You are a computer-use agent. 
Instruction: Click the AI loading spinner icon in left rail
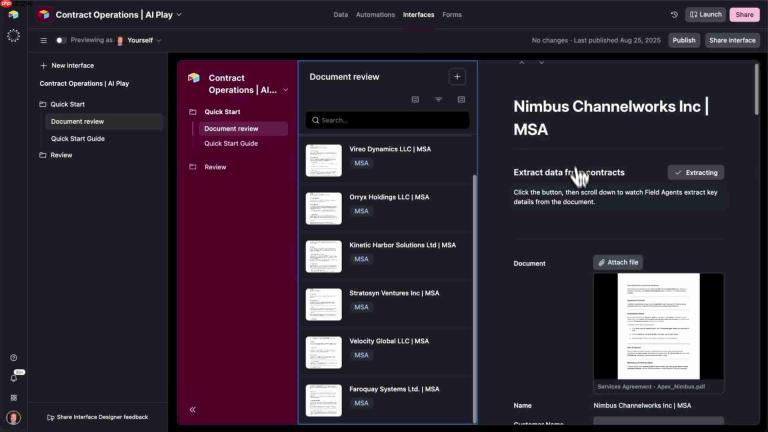pyautogui.click(x=13, y=35)
